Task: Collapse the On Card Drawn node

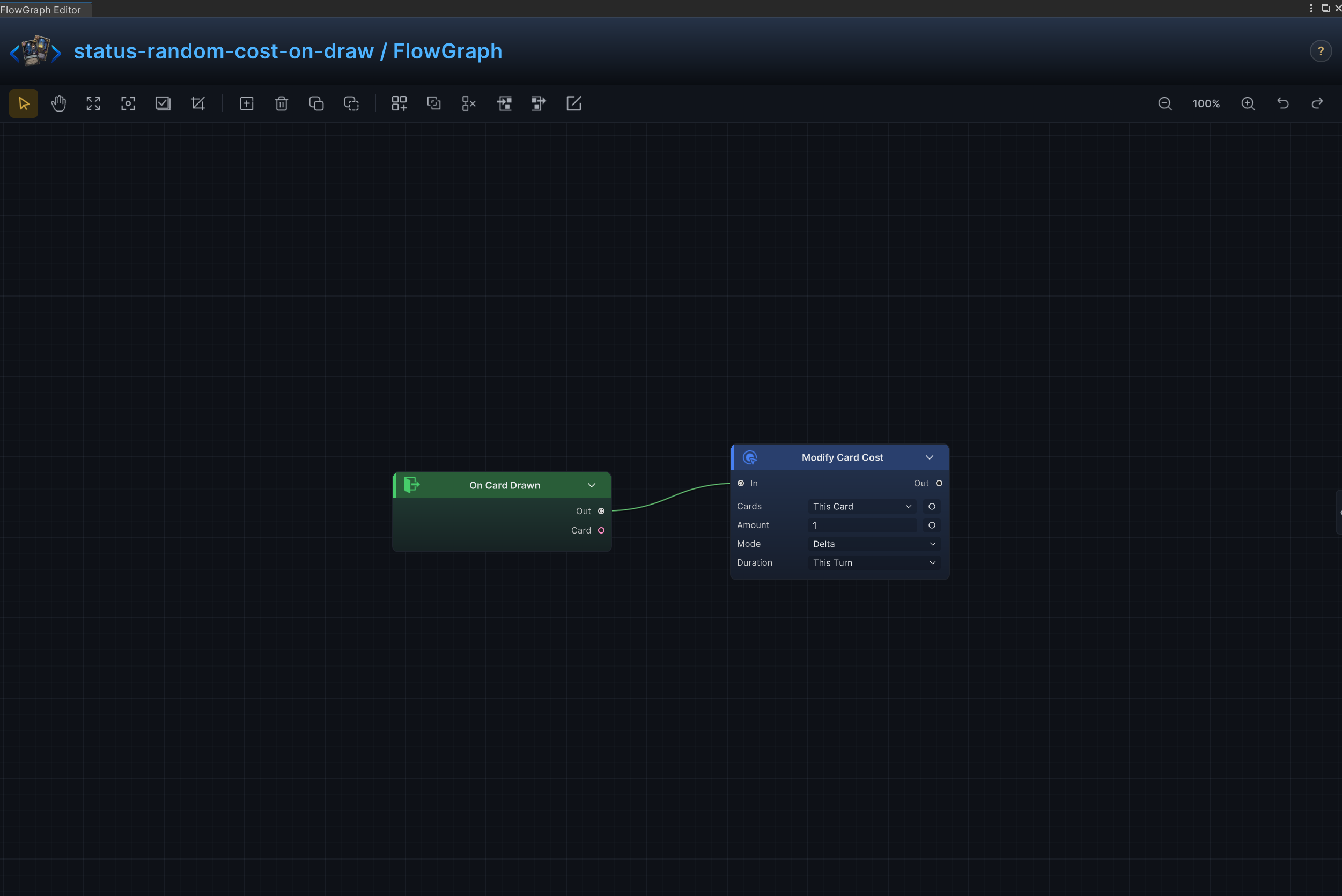Action: 592,485
